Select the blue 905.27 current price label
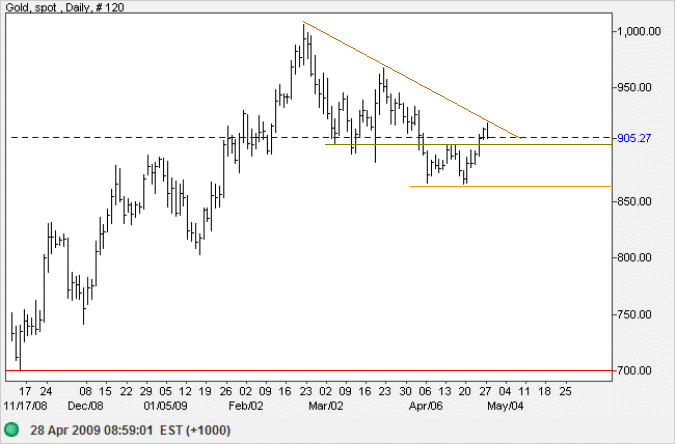 click(634, 138)
